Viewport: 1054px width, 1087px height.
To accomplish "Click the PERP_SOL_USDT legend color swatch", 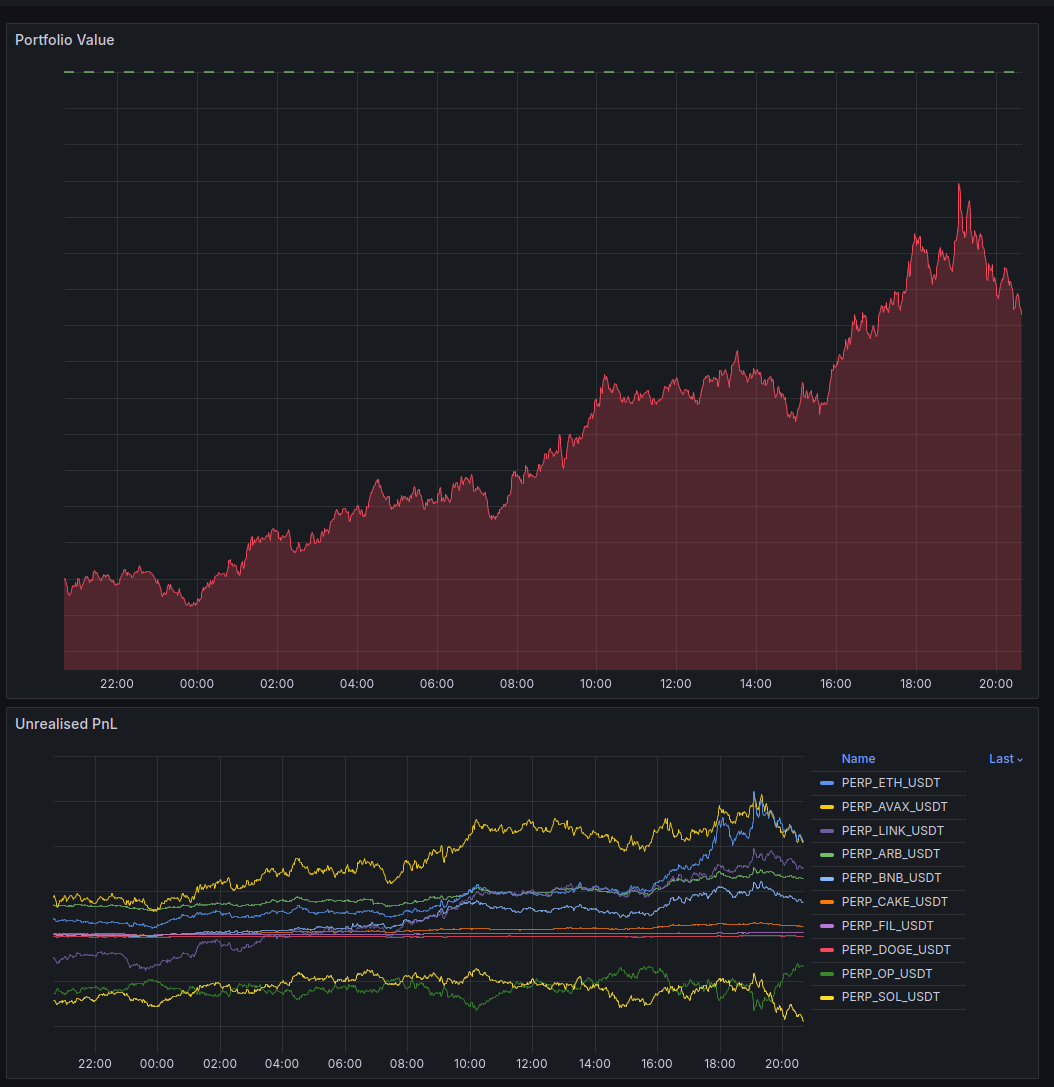I will point(827,997).
